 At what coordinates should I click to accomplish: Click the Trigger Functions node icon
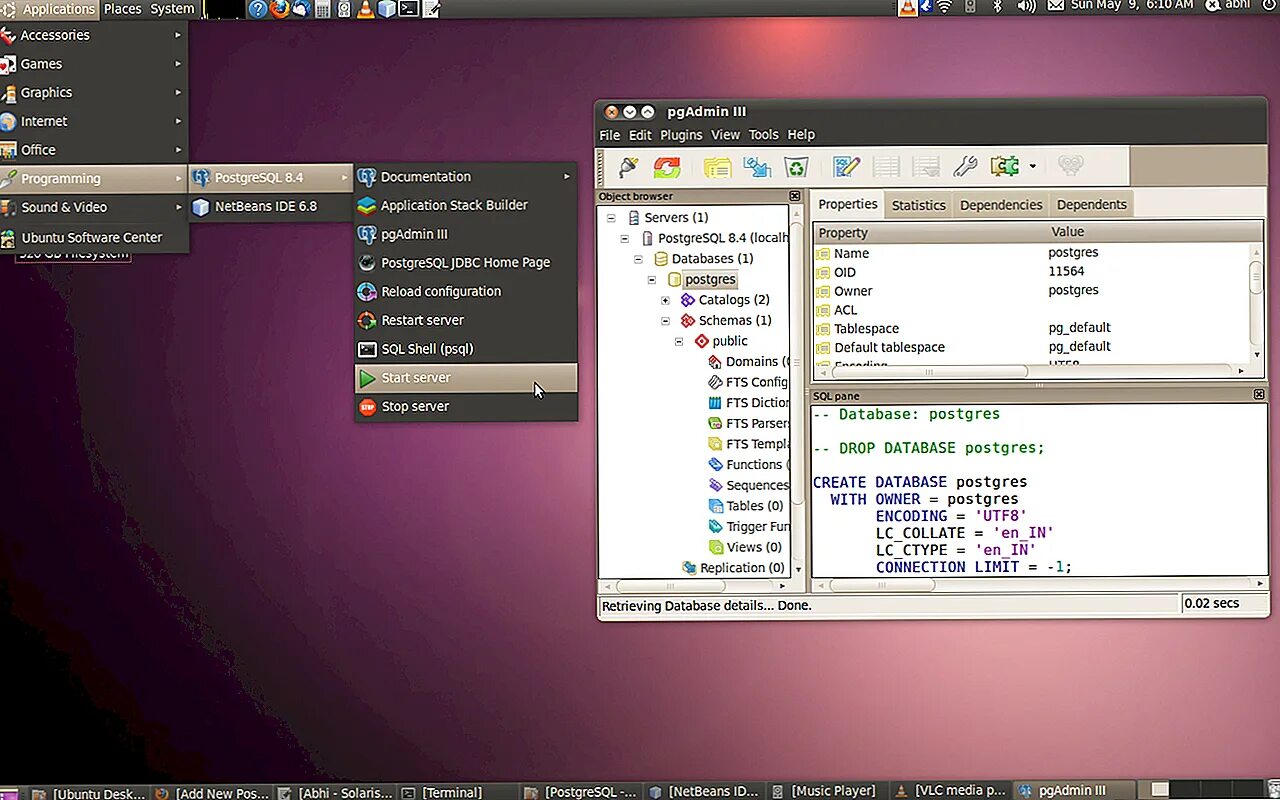(x=715, y=526)
